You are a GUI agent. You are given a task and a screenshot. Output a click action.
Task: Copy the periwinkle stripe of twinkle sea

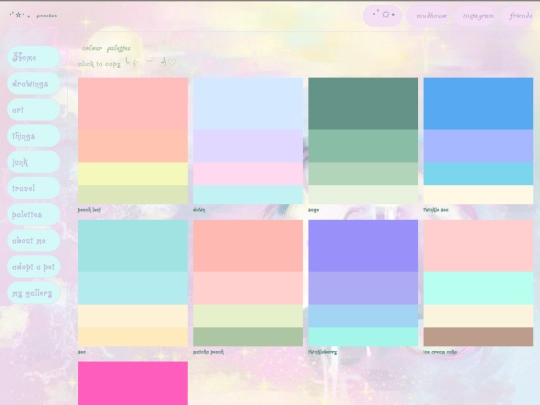point(478,146)
